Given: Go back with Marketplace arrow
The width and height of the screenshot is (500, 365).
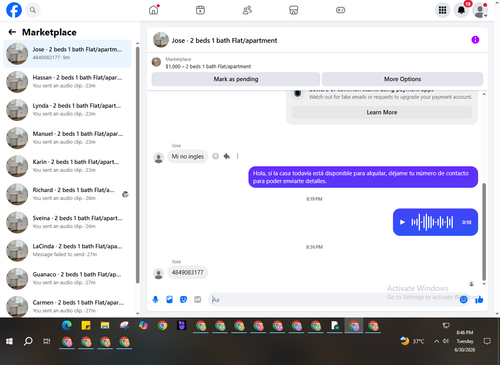Looking at the screenshot, I should 12,32.
